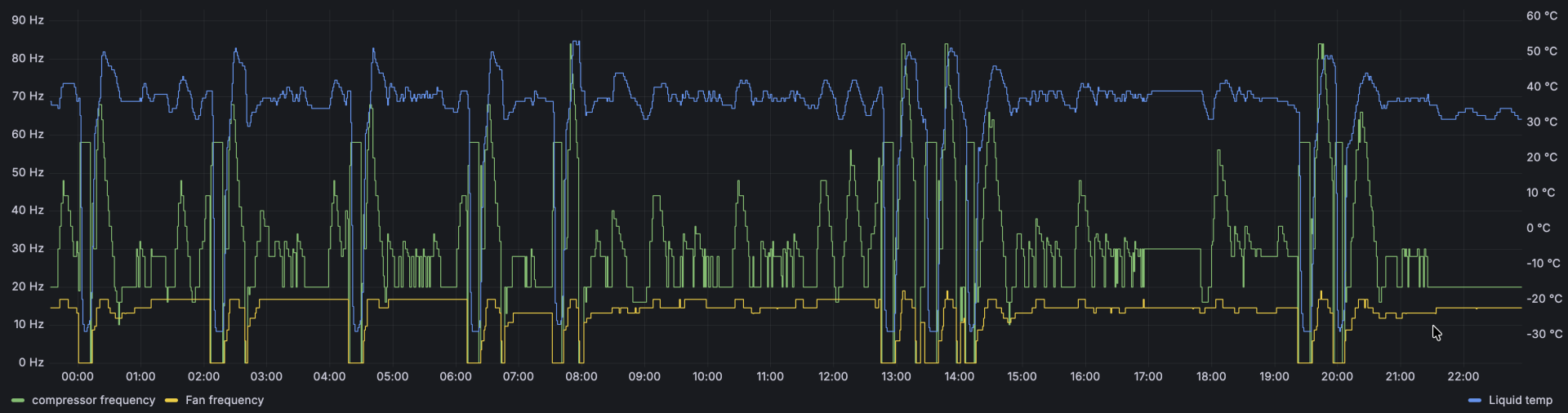
Task: Click the 07:00 time axis label
Action: (x=519, y=376)
